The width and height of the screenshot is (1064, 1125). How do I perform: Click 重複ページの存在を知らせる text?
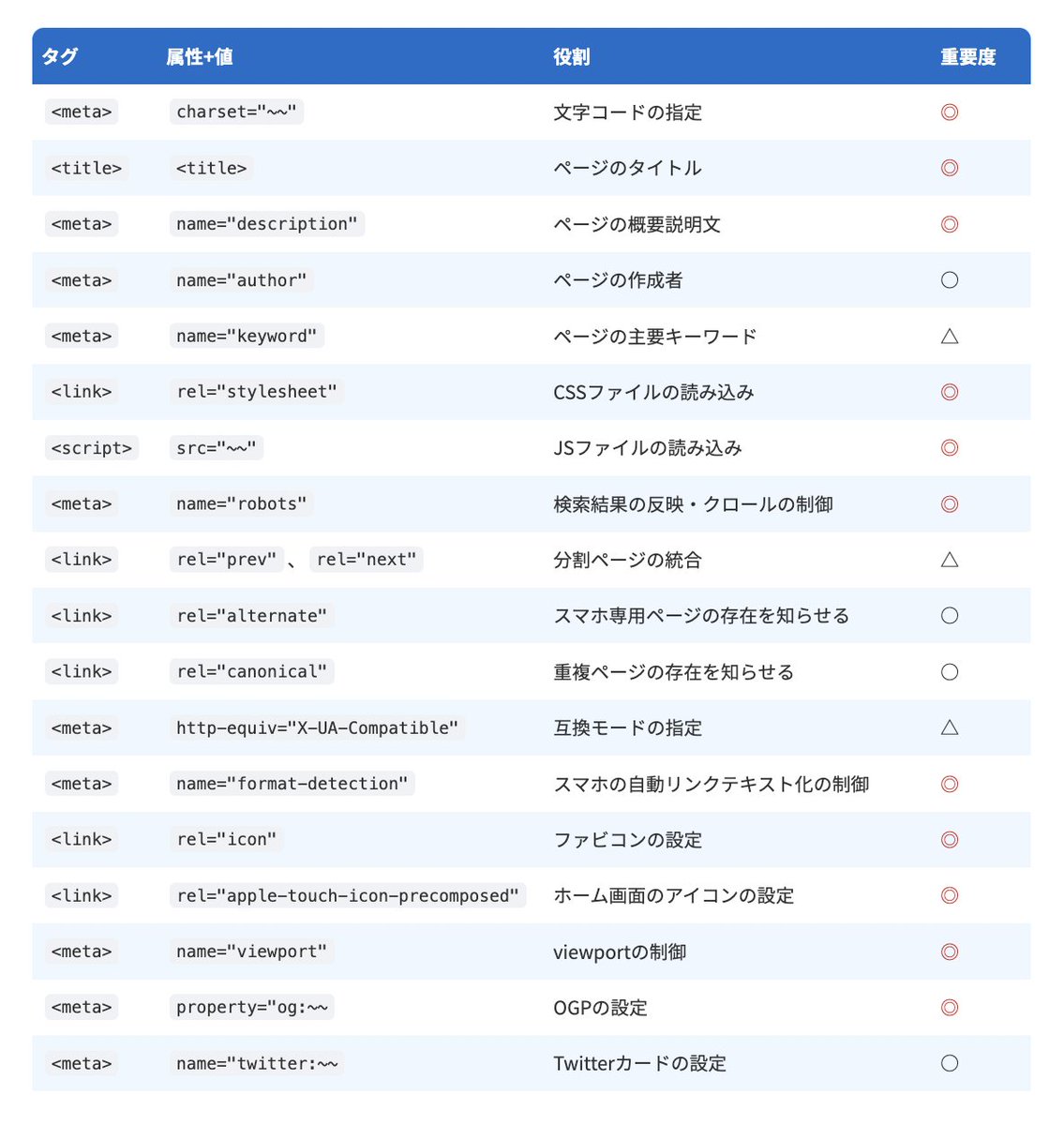pyautogui.click(x=673, y=672)
